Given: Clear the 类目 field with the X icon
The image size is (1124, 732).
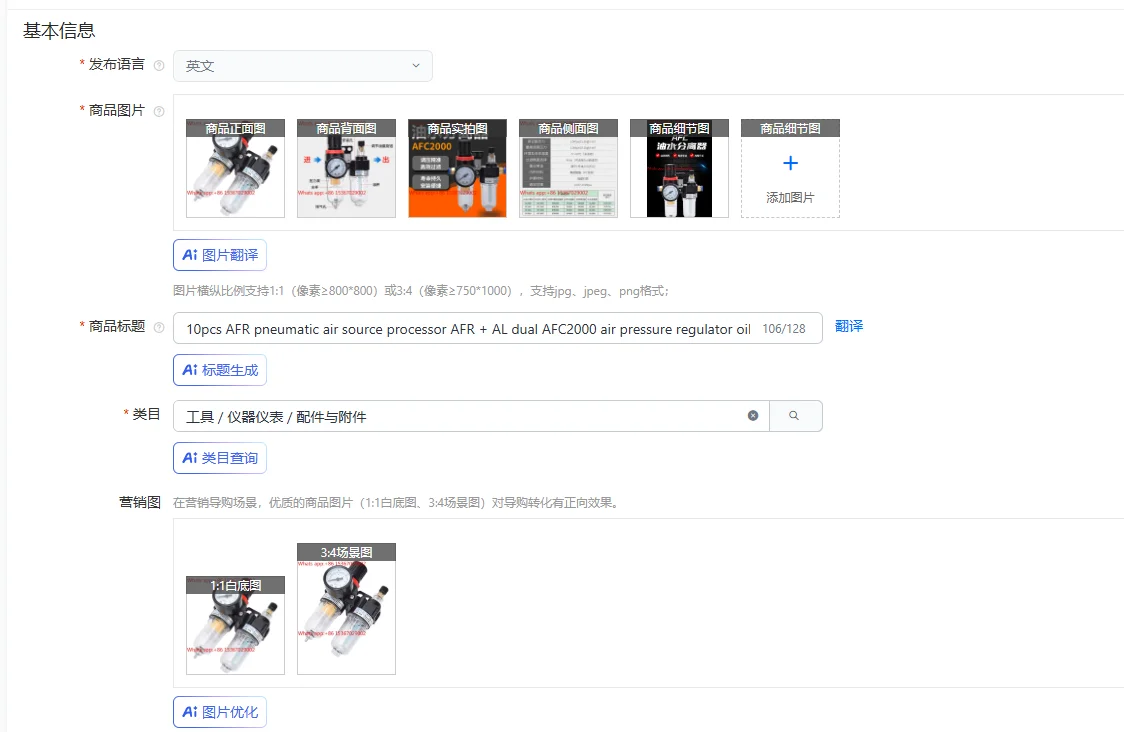Looking at the screenshot, I should (753, 416).
